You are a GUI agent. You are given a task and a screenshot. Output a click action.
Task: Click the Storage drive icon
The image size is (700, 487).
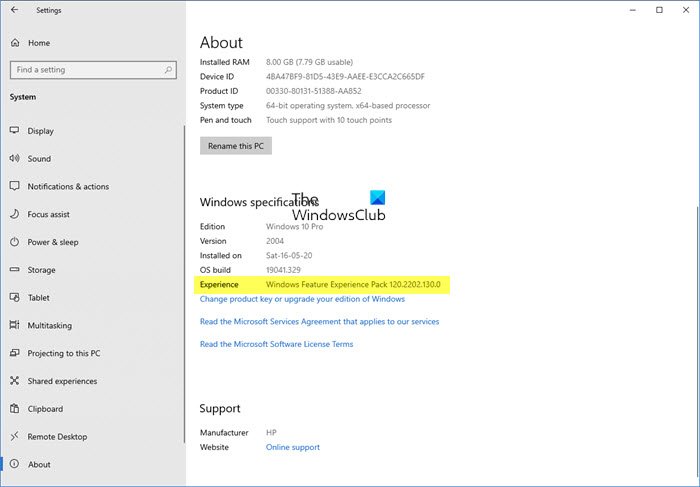click(15, 270)
